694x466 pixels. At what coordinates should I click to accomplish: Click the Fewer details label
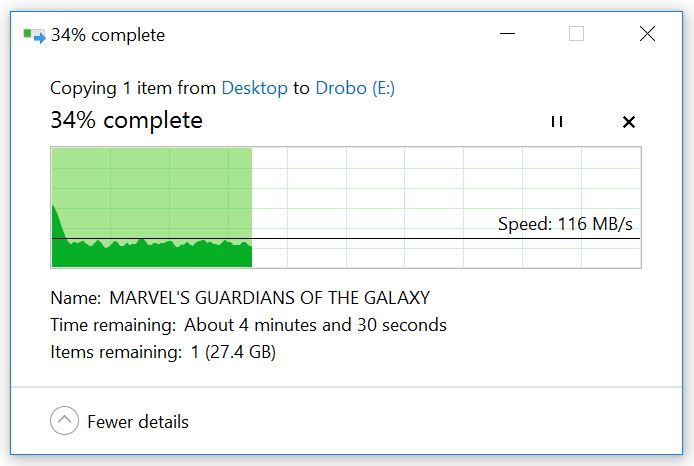tap(138, 422)
